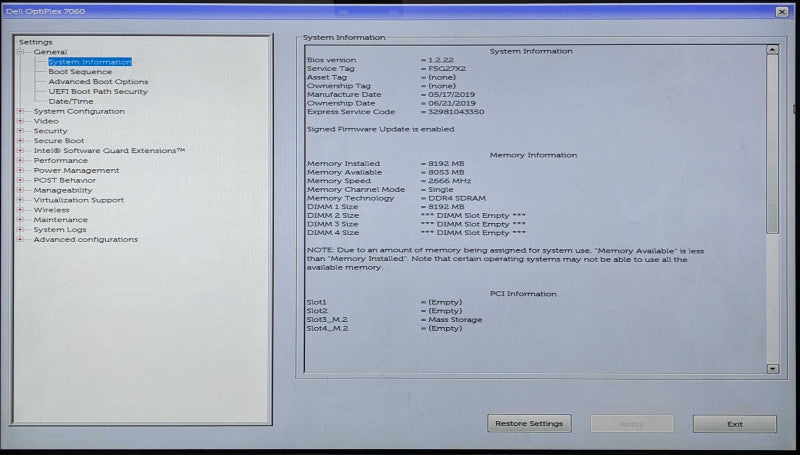
Task: Open the Date/Time setting
Action: click(71, 102)
